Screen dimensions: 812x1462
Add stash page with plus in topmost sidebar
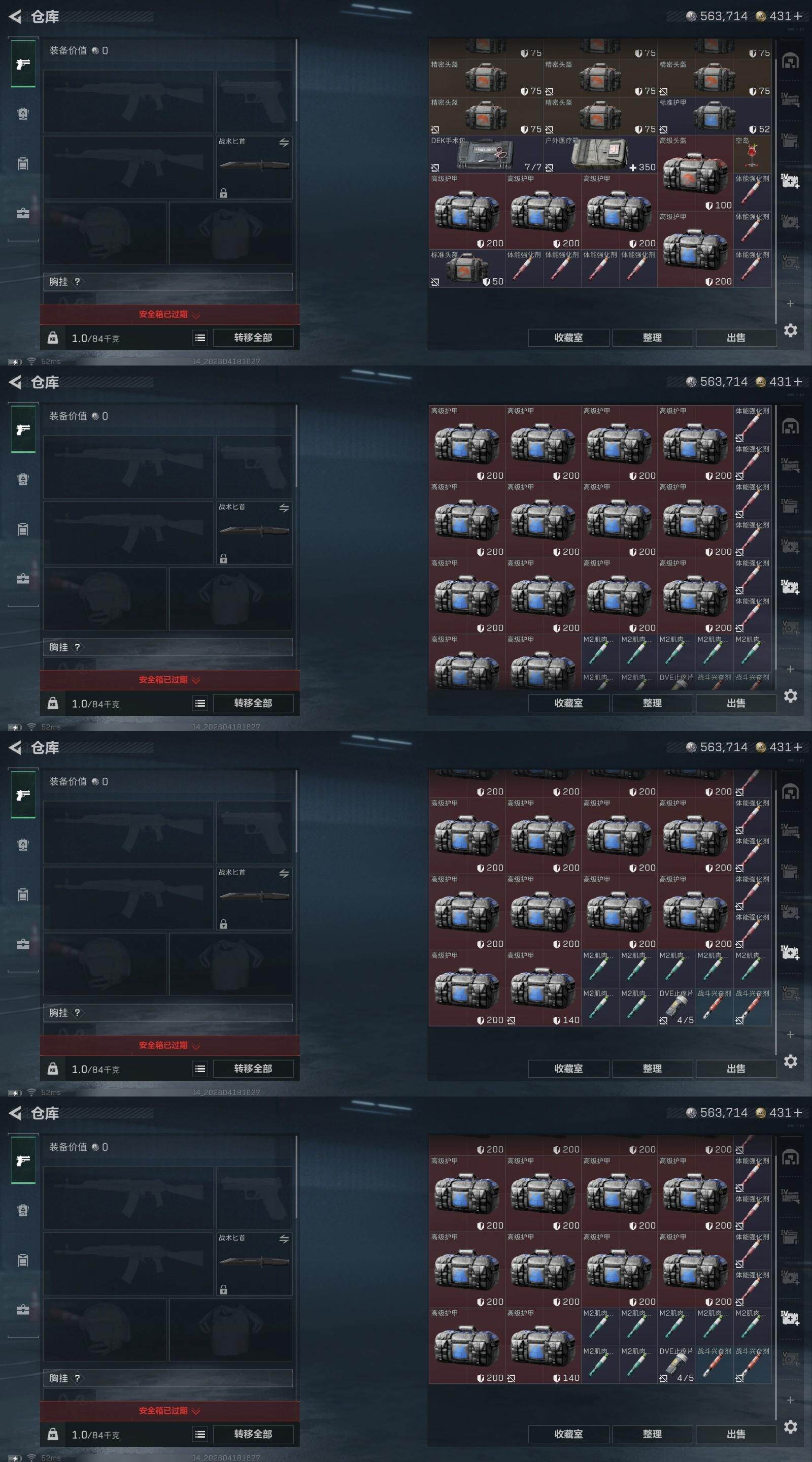790,304
